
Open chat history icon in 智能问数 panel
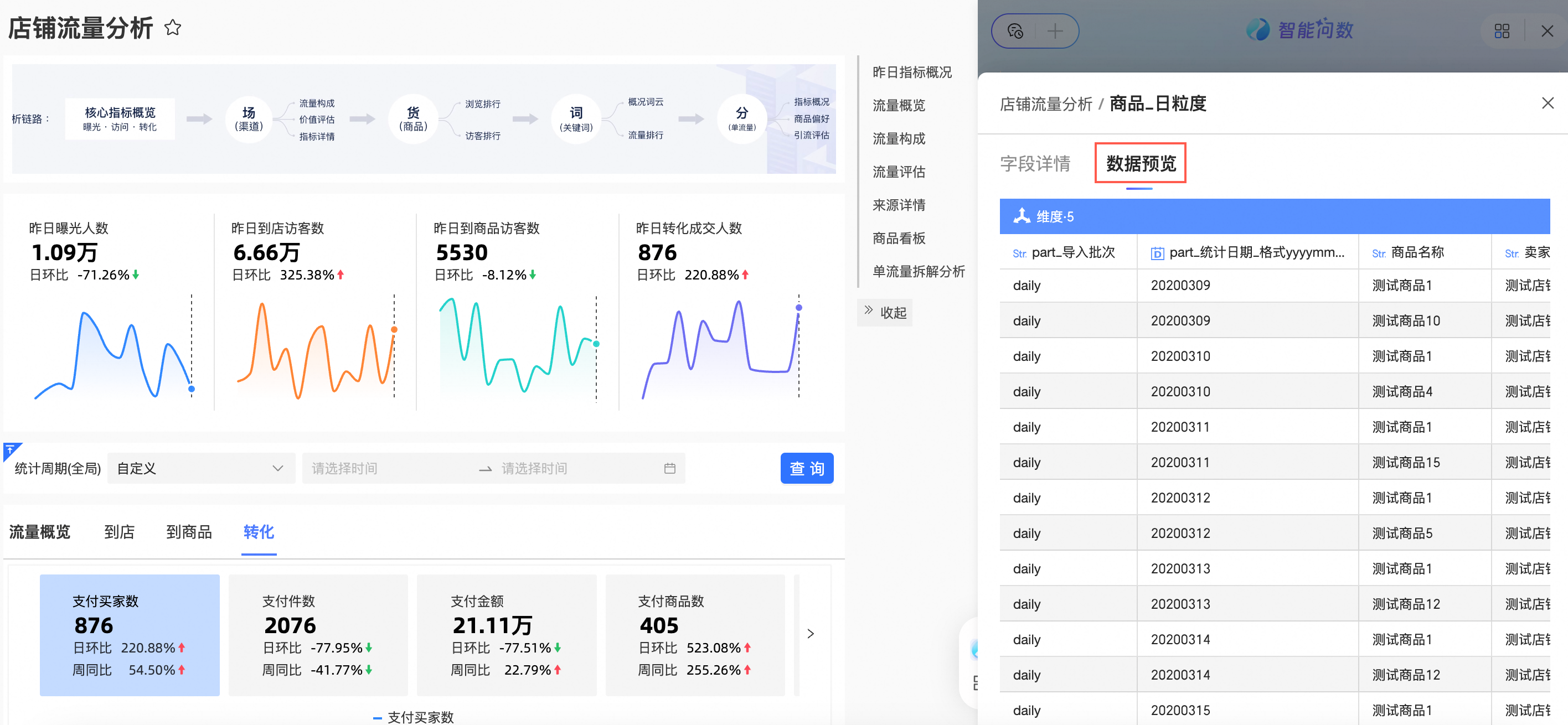pyautogui.click(x=1015, y=31)
